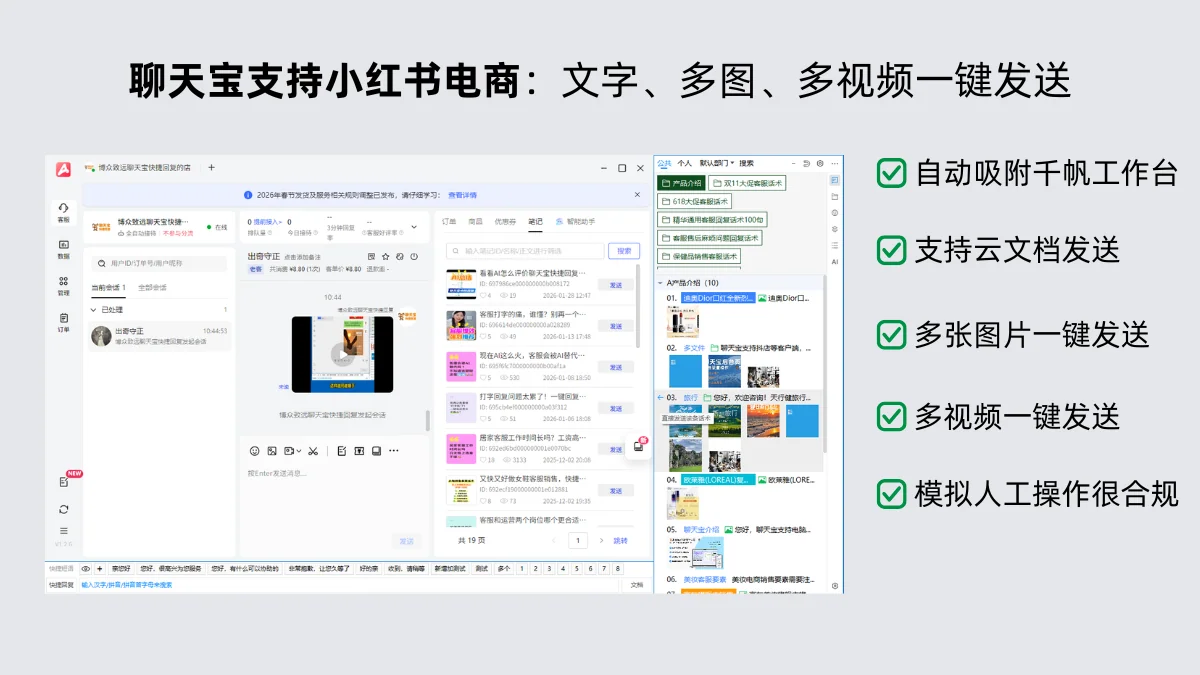Open the 保健品销售客服话术 folder
Viewport: 1200px width, 675px height.
click(x=699, y=256)
